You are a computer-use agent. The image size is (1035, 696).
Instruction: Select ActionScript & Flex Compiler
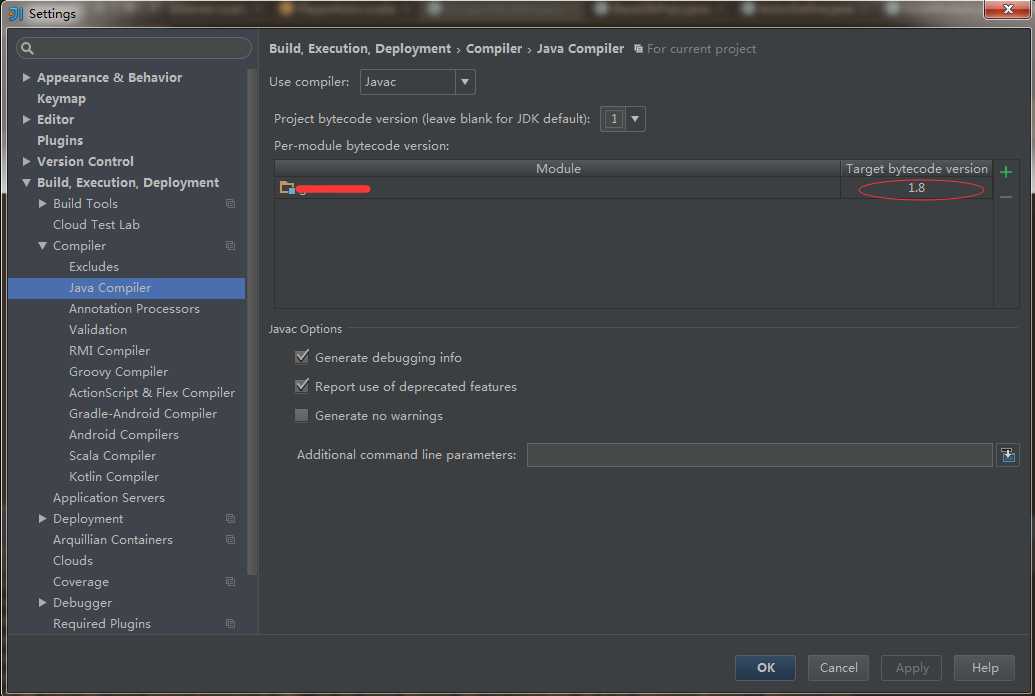152,392
